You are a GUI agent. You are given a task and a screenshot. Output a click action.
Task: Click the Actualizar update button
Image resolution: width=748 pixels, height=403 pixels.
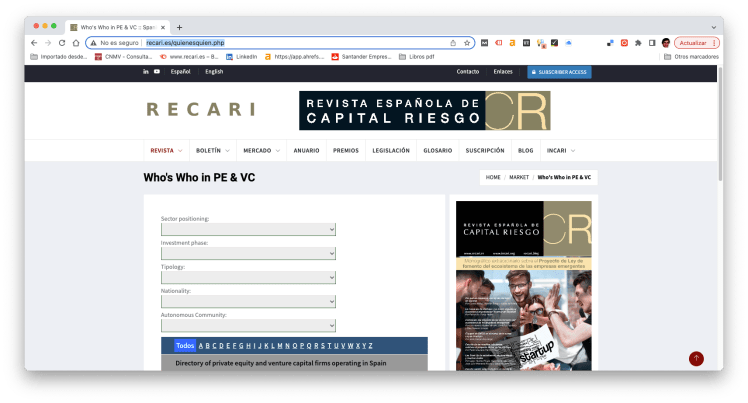click(696, 43)
